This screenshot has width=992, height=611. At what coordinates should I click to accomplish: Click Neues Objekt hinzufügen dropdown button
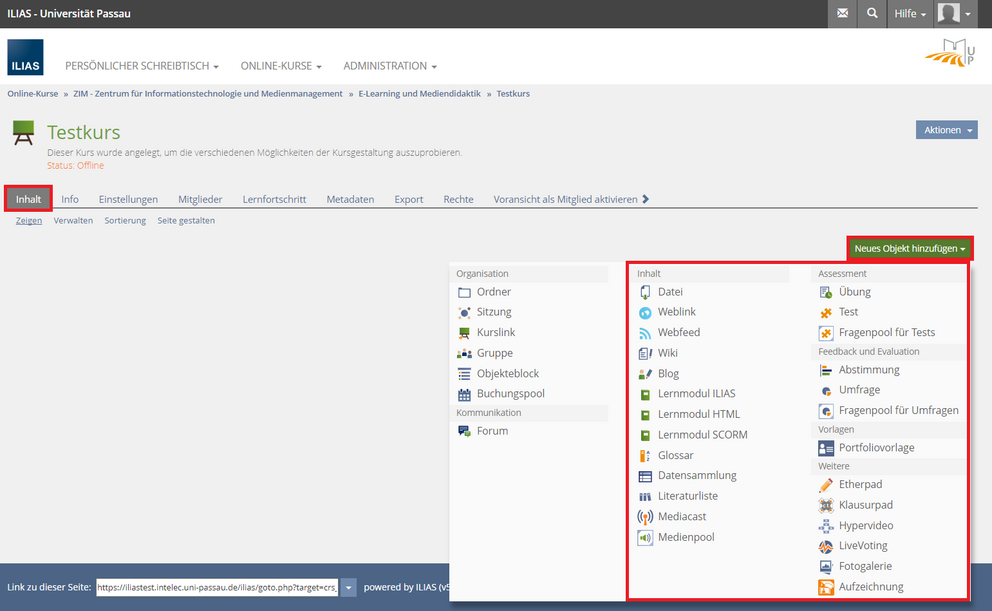pos(909,249)
